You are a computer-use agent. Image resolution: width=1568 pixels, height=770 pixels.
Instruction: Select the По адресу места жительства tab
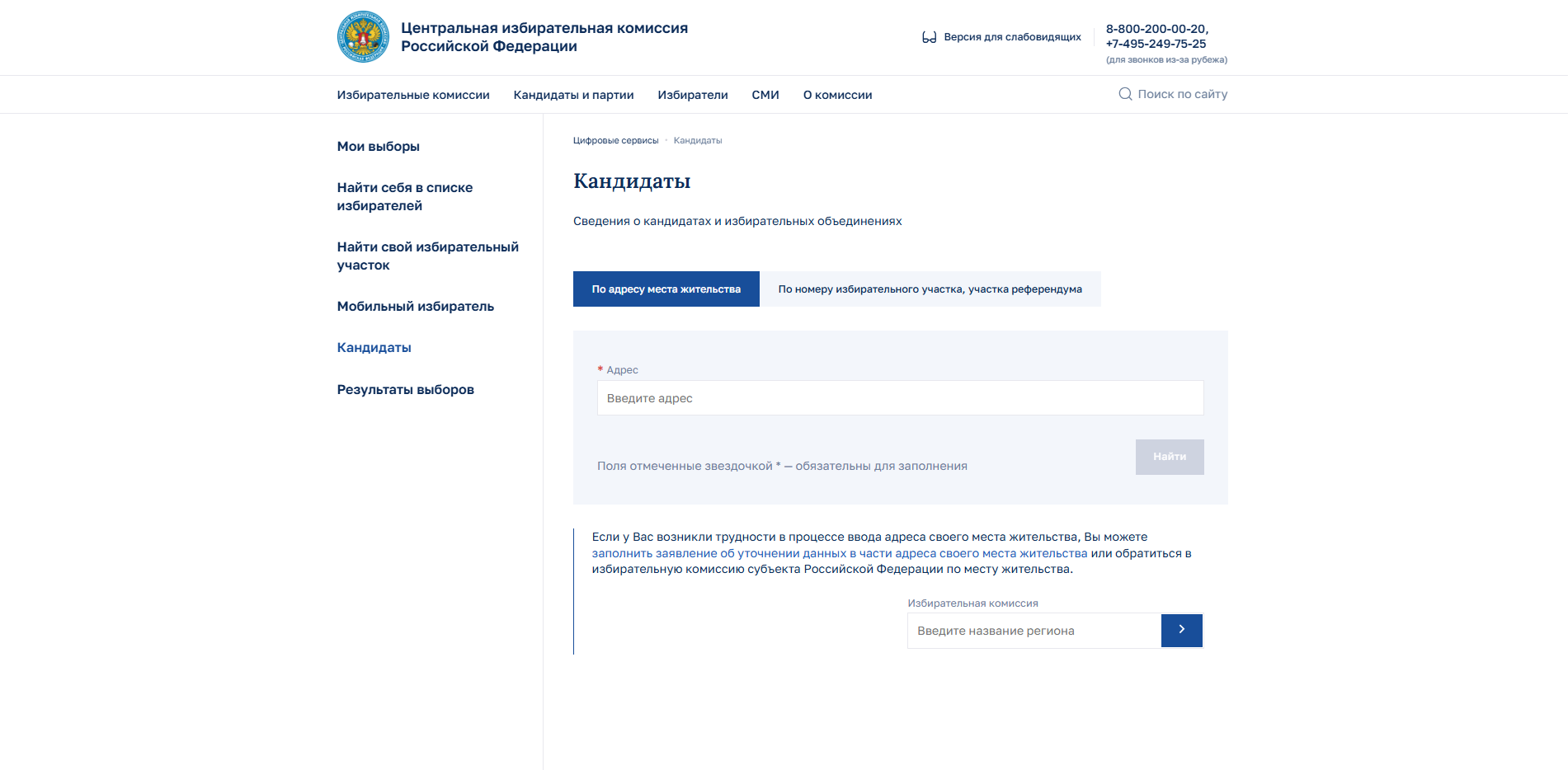point(666,289)
